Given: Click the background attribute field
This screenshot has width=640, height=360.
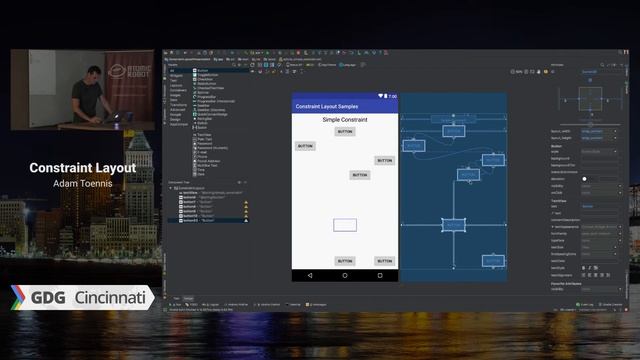Looking at the screenshot, I should click(x=601, y=158).
